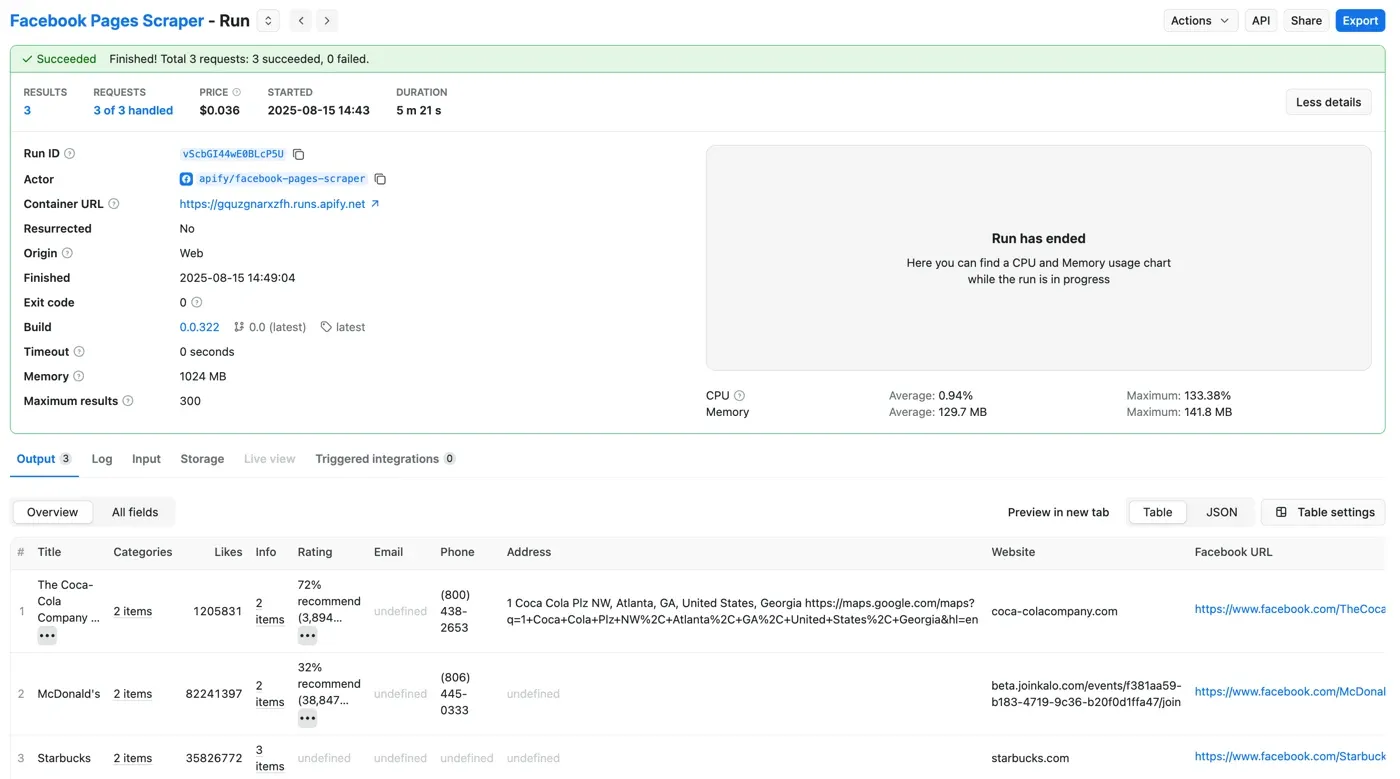Expand Coca-Cola title cell ellipsis
1400x779 pixels.
pyautogui.click(x=47, y=636)
